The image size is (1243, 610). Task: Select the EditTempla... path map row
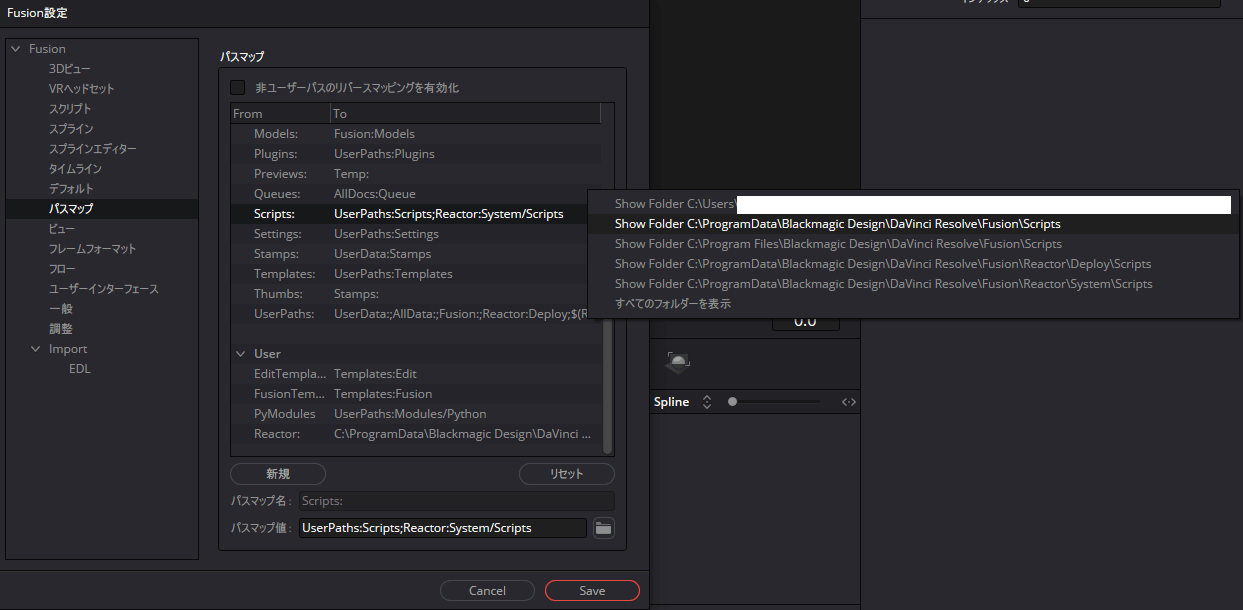tap(416, 374)
